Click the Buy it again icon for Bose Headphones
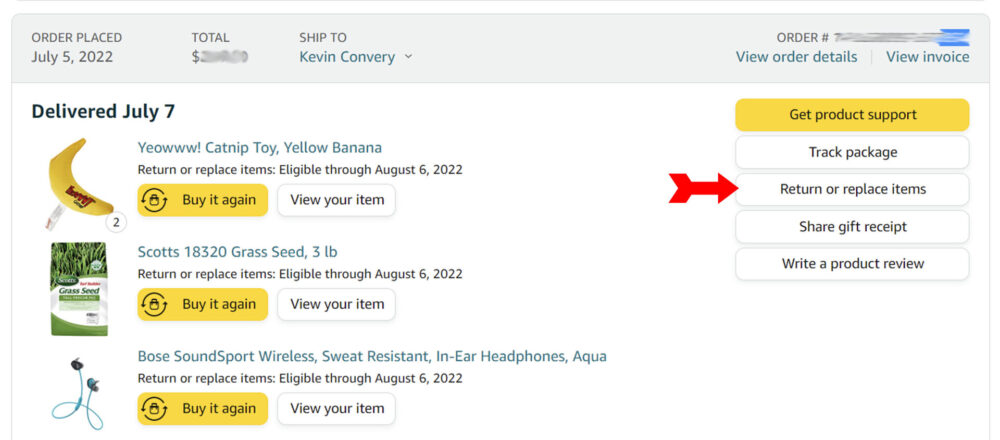The image size is (1000, 440). coord(155,408)
